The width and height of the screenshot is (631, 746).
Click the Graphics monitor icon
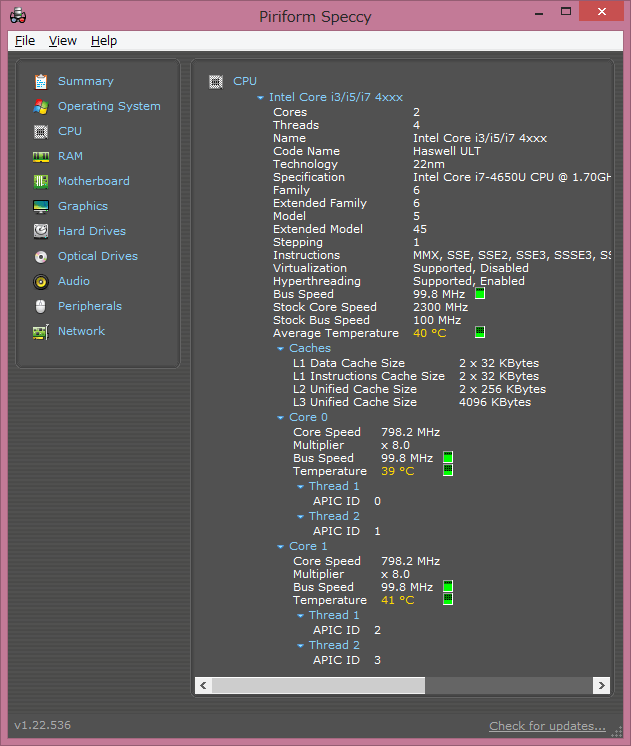pyautogui.click(x=41, y=206)
